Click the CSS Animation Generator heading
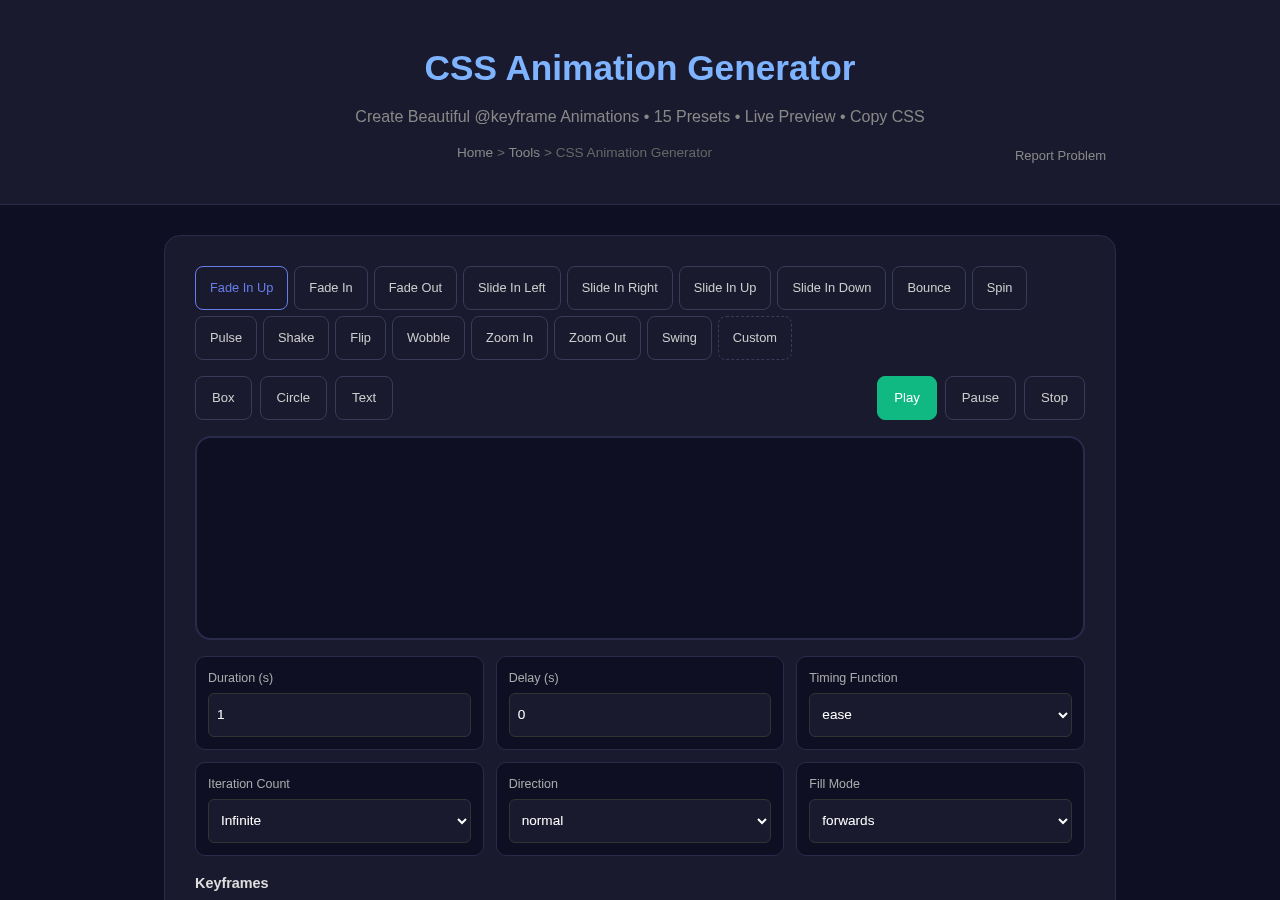Viewport: 1280px width, 900px height. click(x=640, y=68)
